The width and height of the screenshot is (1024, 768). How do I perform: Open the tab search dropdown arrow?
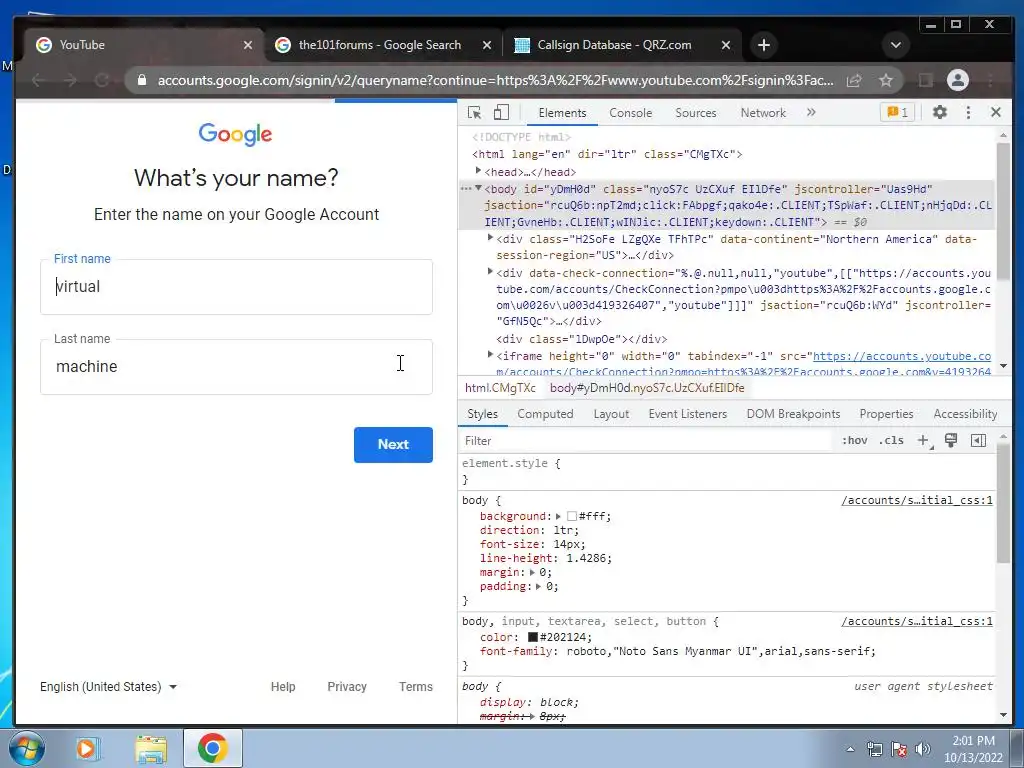(x=896, y=45)
